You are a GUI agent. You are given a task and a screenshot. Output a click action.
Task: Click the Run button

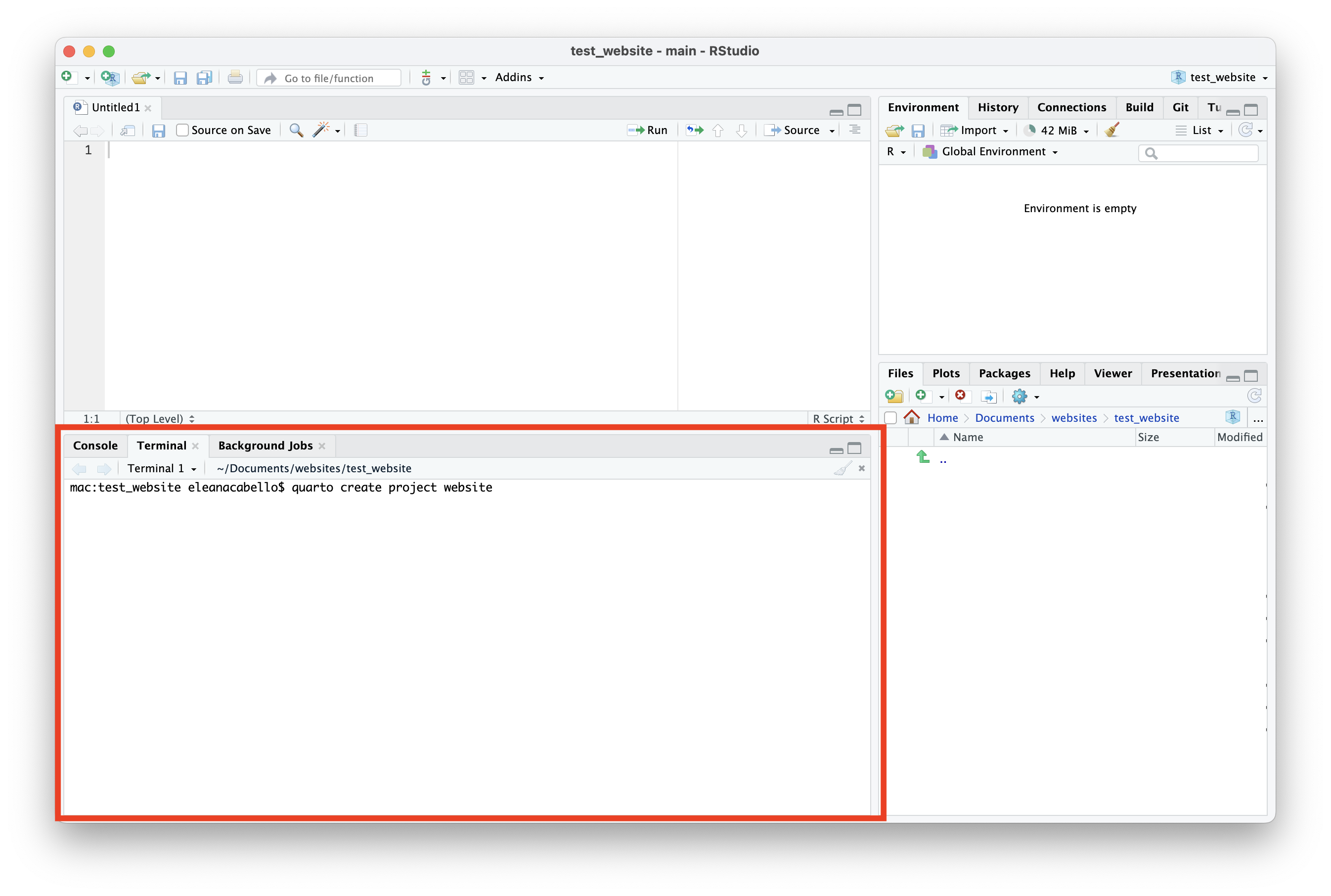coord(648,130)
